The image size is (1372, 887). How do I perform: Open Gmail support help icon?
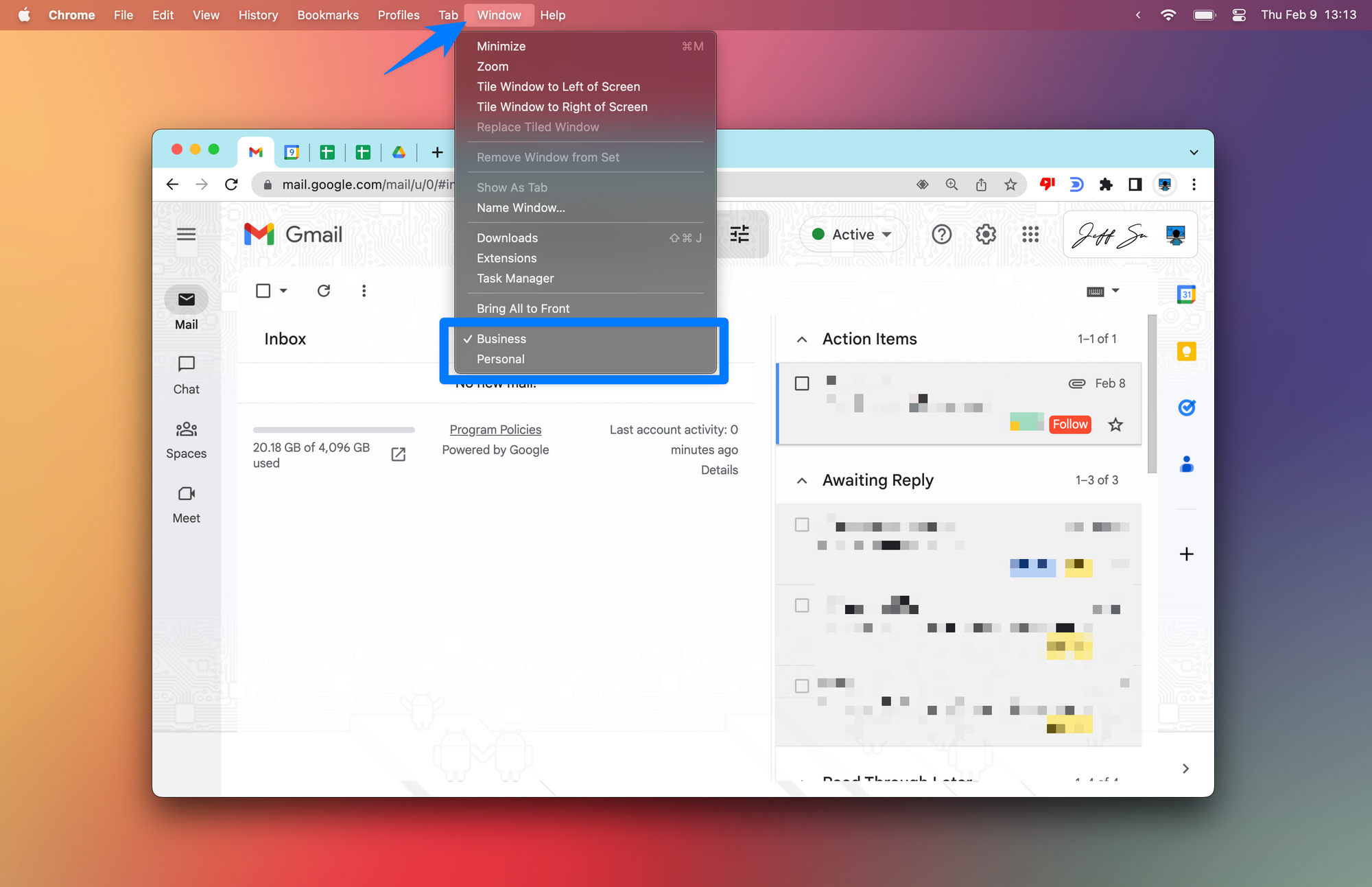[942, 234]
